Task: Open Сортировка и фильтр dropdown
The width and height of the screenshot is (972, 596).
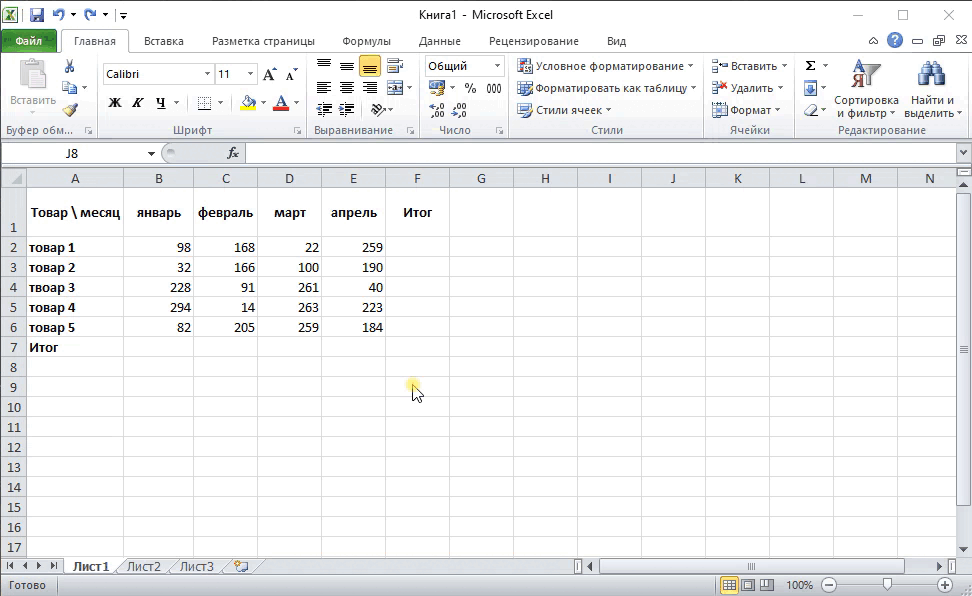Action: click(x=866, y=88)
